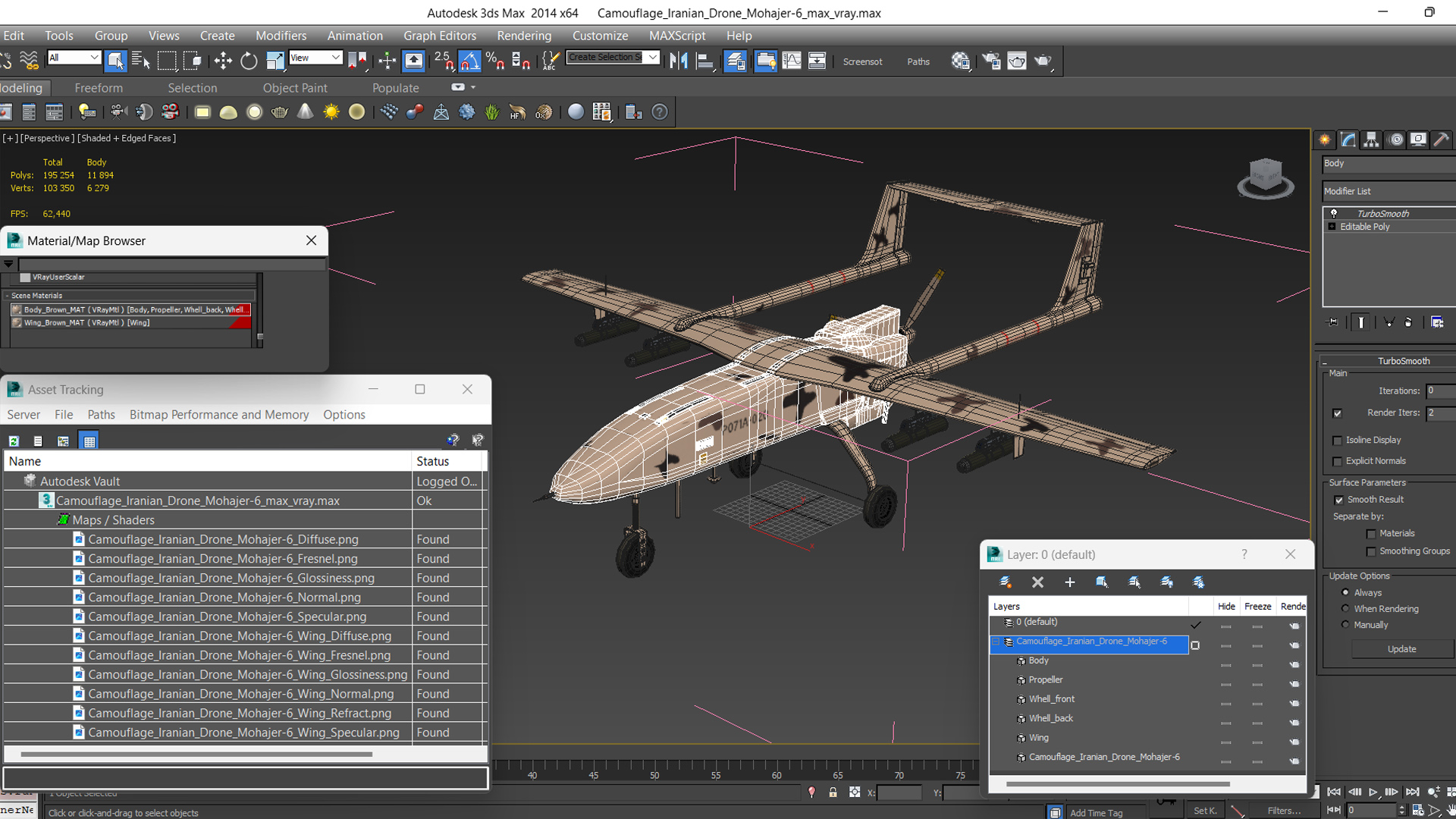Image resolution: width=1456 pixels, height=819 pixels.
Task: Open the Create Selection Set dropdown
Action: pyautogui.click(x=613, y=58)
